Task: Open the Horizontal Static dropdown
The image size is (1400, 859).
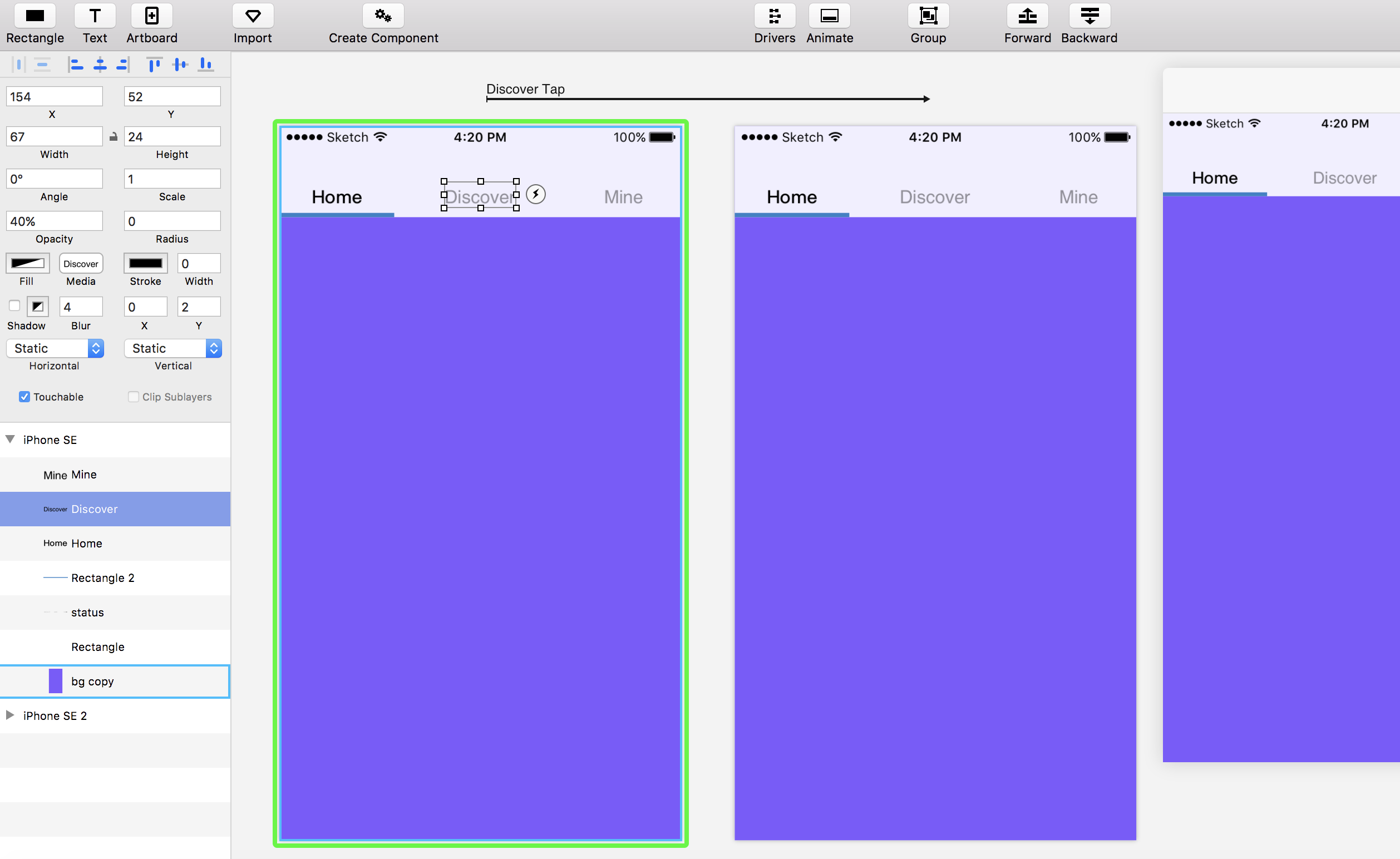Action: click(55, 348)
